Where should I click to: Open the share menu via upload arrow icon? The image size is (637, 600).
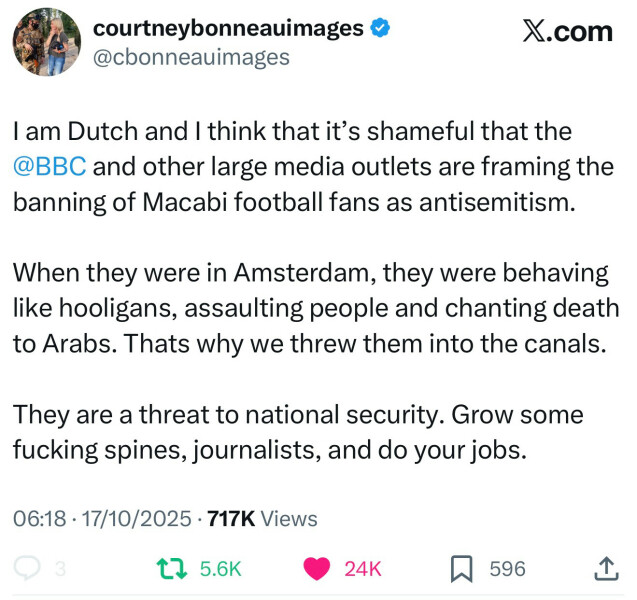click(x=606, y=569)
